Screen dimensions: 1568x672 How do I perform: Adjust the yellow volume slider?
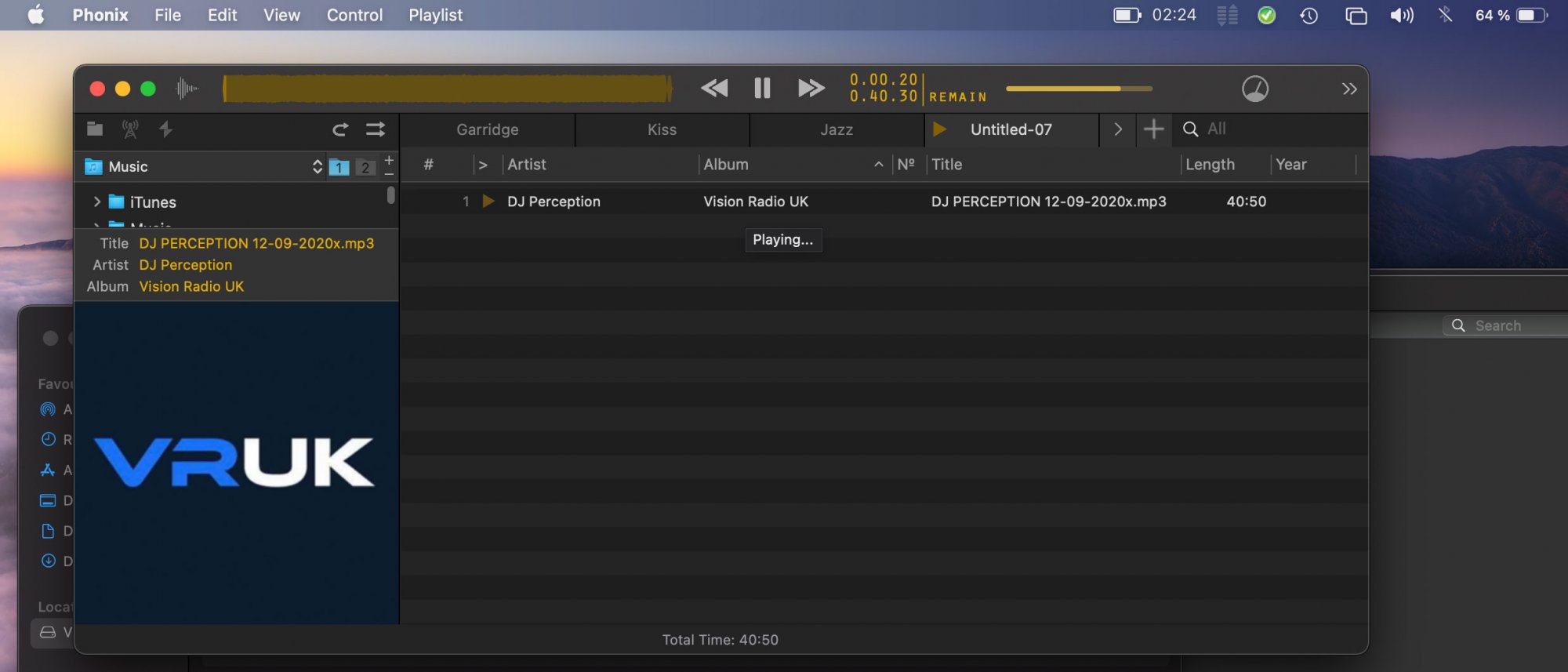(1079, 89)
